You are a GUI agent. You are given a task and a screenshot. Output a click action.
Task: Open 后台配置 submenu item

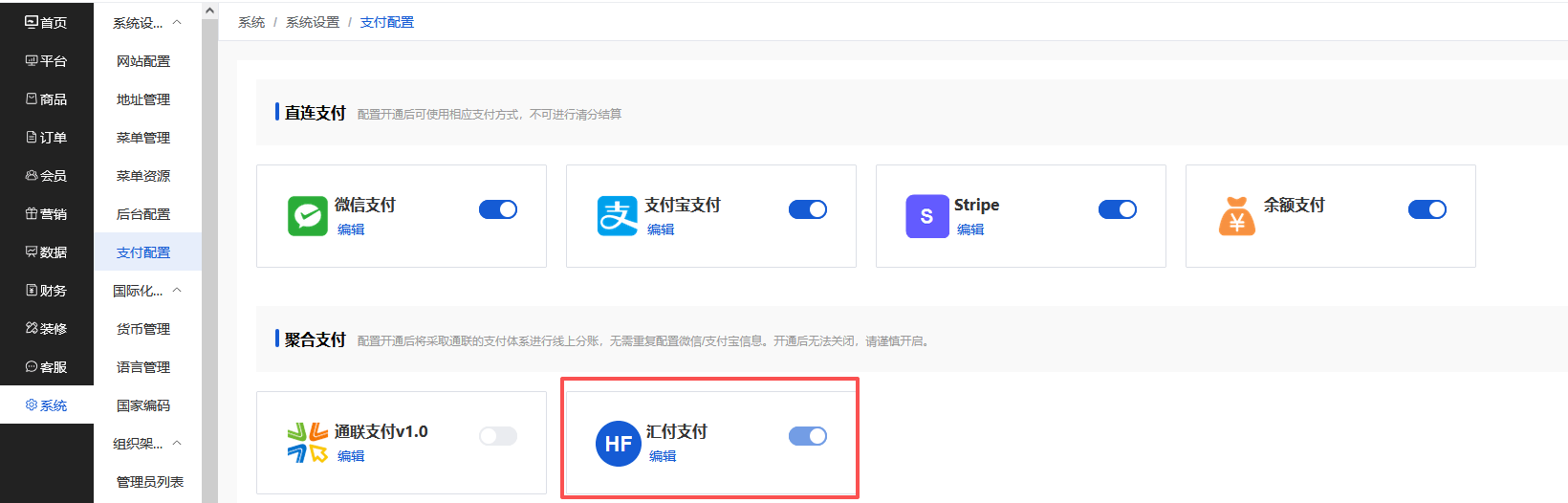click(143, 213)
